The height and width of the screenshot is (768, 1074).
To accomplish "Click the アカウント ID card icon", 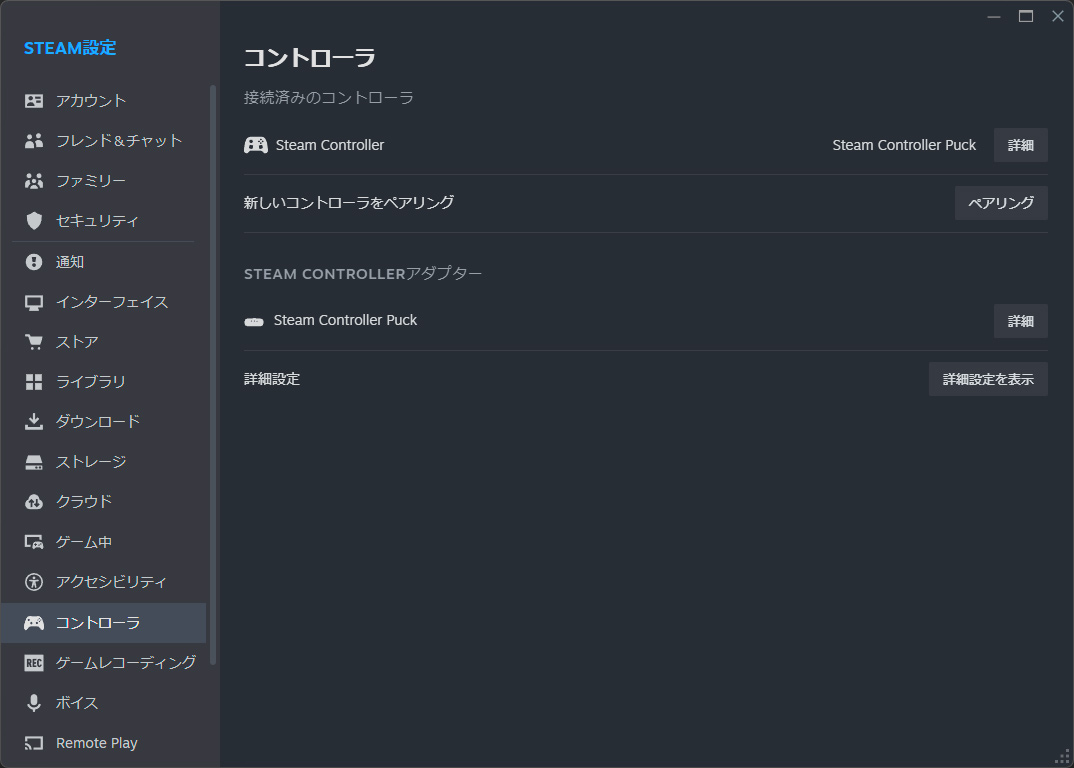I will point(34,101).
